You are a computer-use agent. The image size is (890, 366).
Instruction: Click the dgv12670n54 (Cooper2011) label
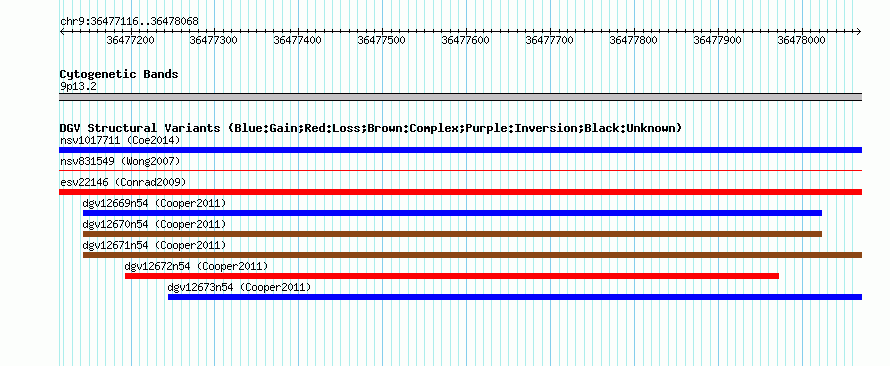click(154, 224)
